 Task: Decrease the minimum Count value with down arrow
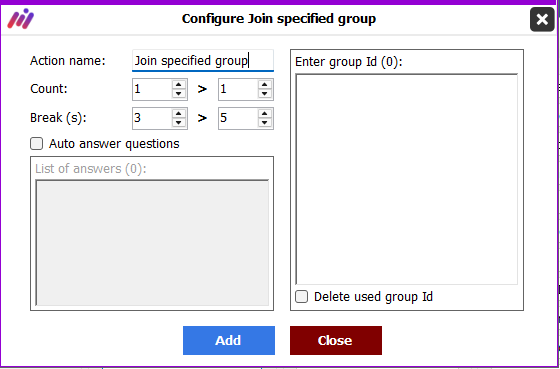(179, 94)
